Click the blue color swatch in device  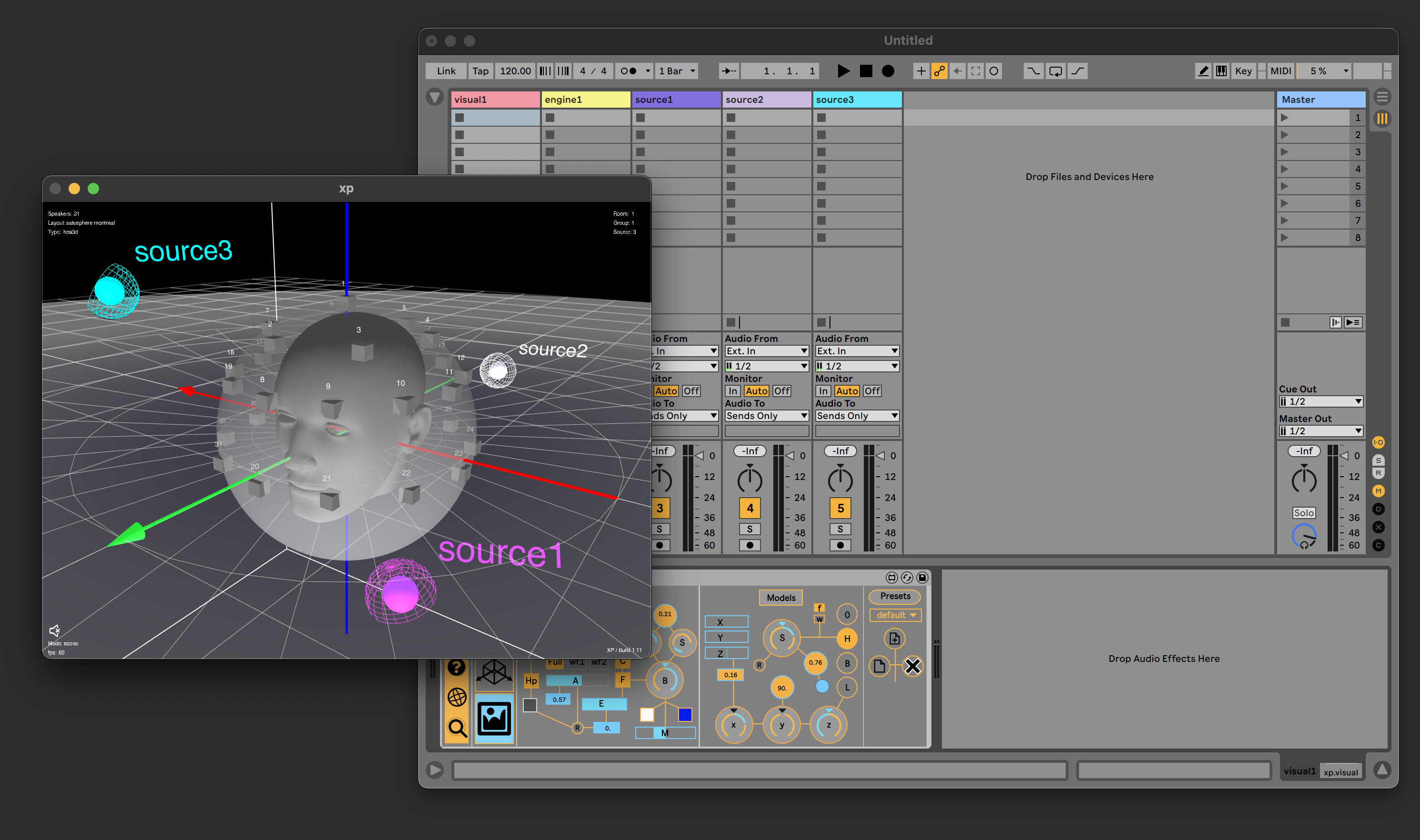tap(685, 714)
